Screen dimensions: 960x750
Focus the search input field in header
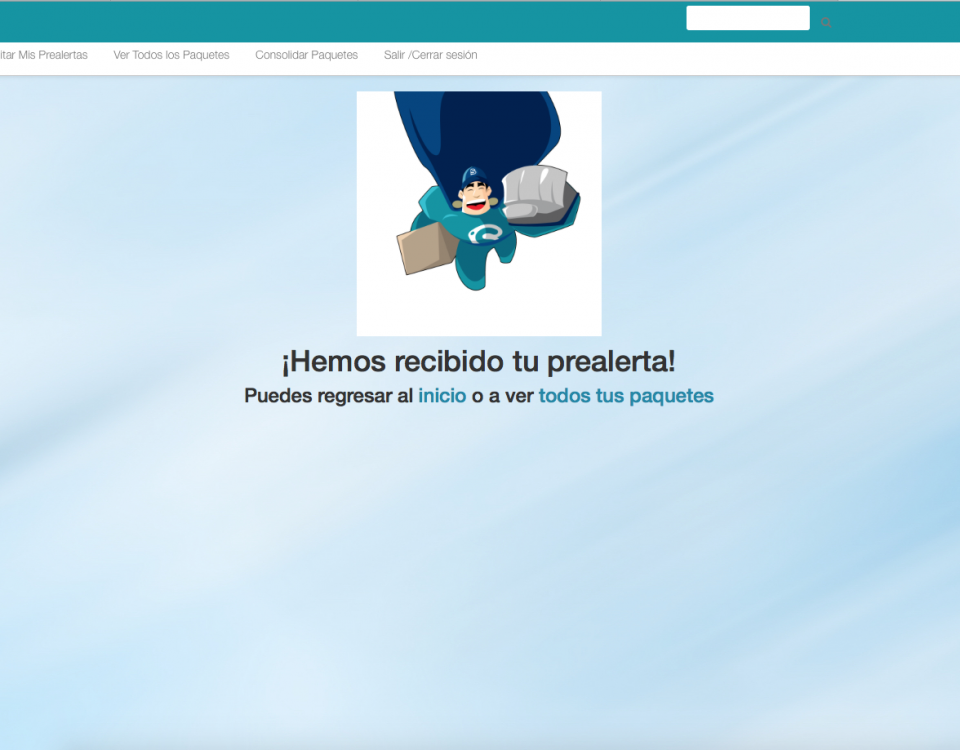(748, 18)
